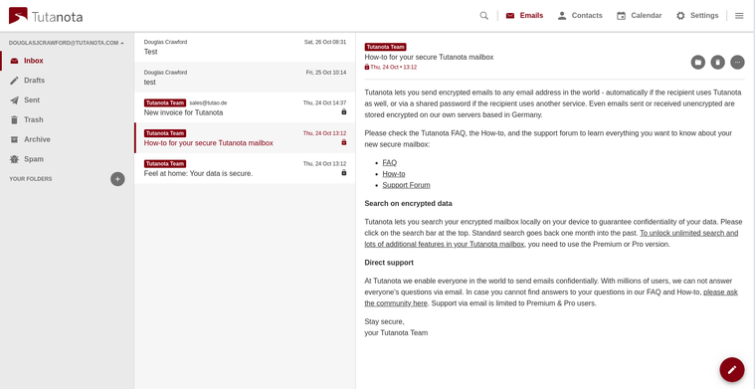Click the Sent paper plane icon

[x=14, y=100]
